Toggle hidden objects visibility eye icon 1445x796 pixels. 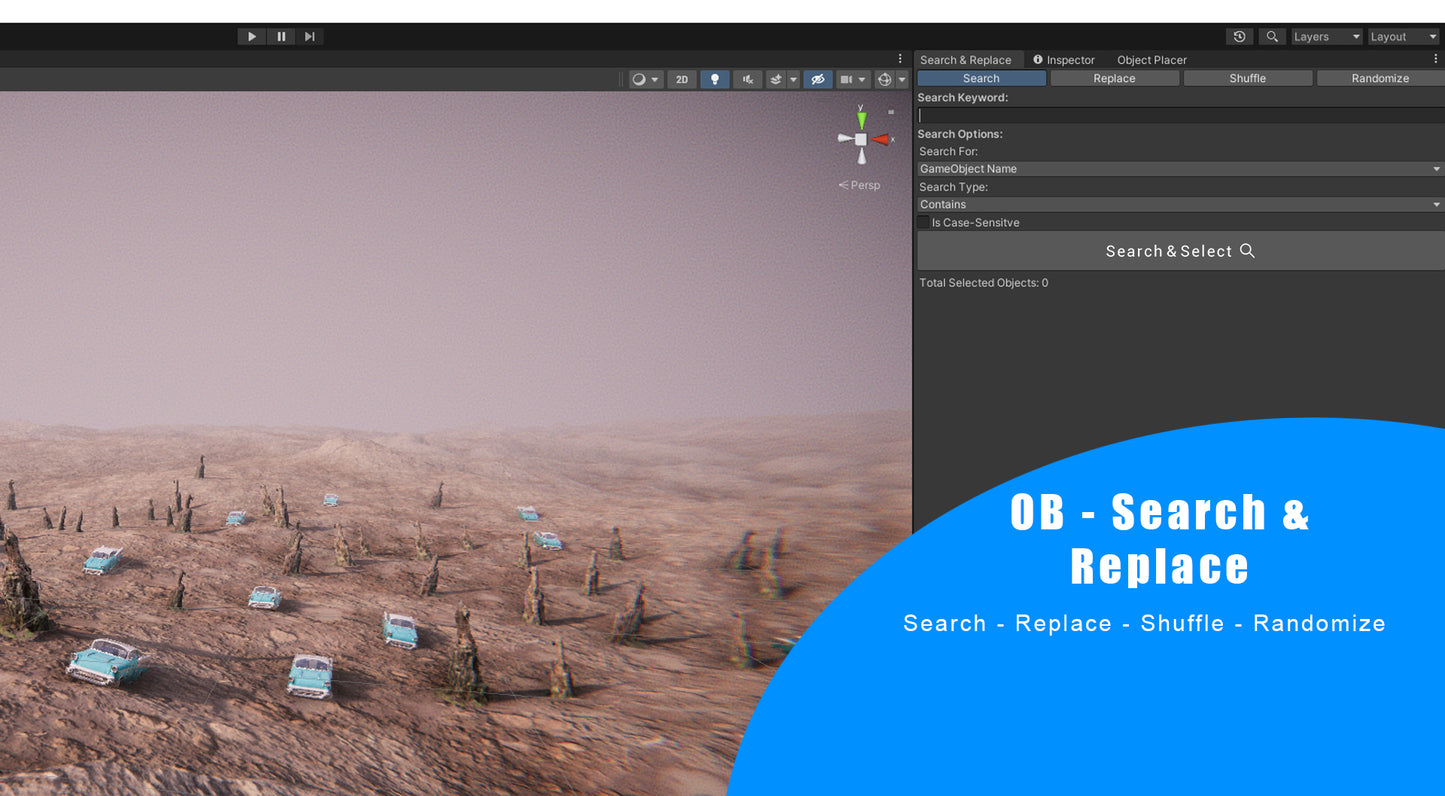(x=818, y=80)
